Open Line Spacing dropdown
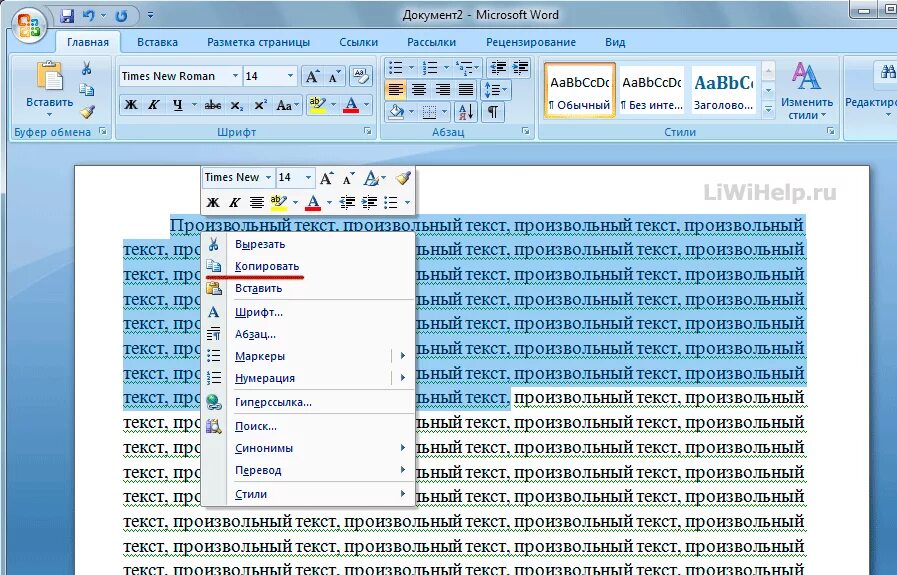Viewport: 897px width, 575px height. coord(495,90)
